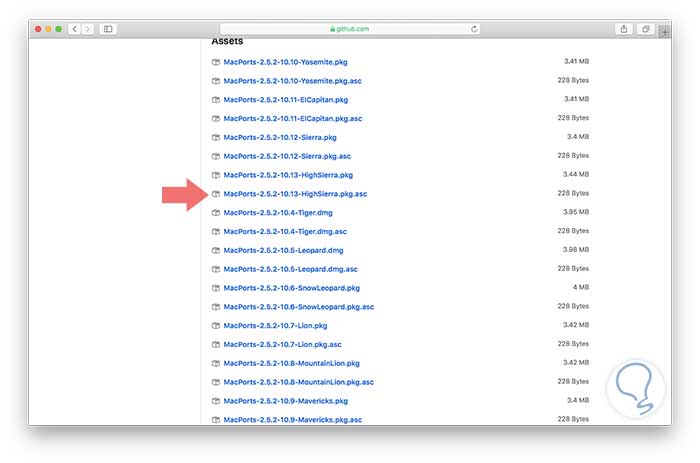Download MacPorts-2.5.2-10.11-ElCapitan.pkg
This screenshot has height=463, width=700.
pos(286,100)
